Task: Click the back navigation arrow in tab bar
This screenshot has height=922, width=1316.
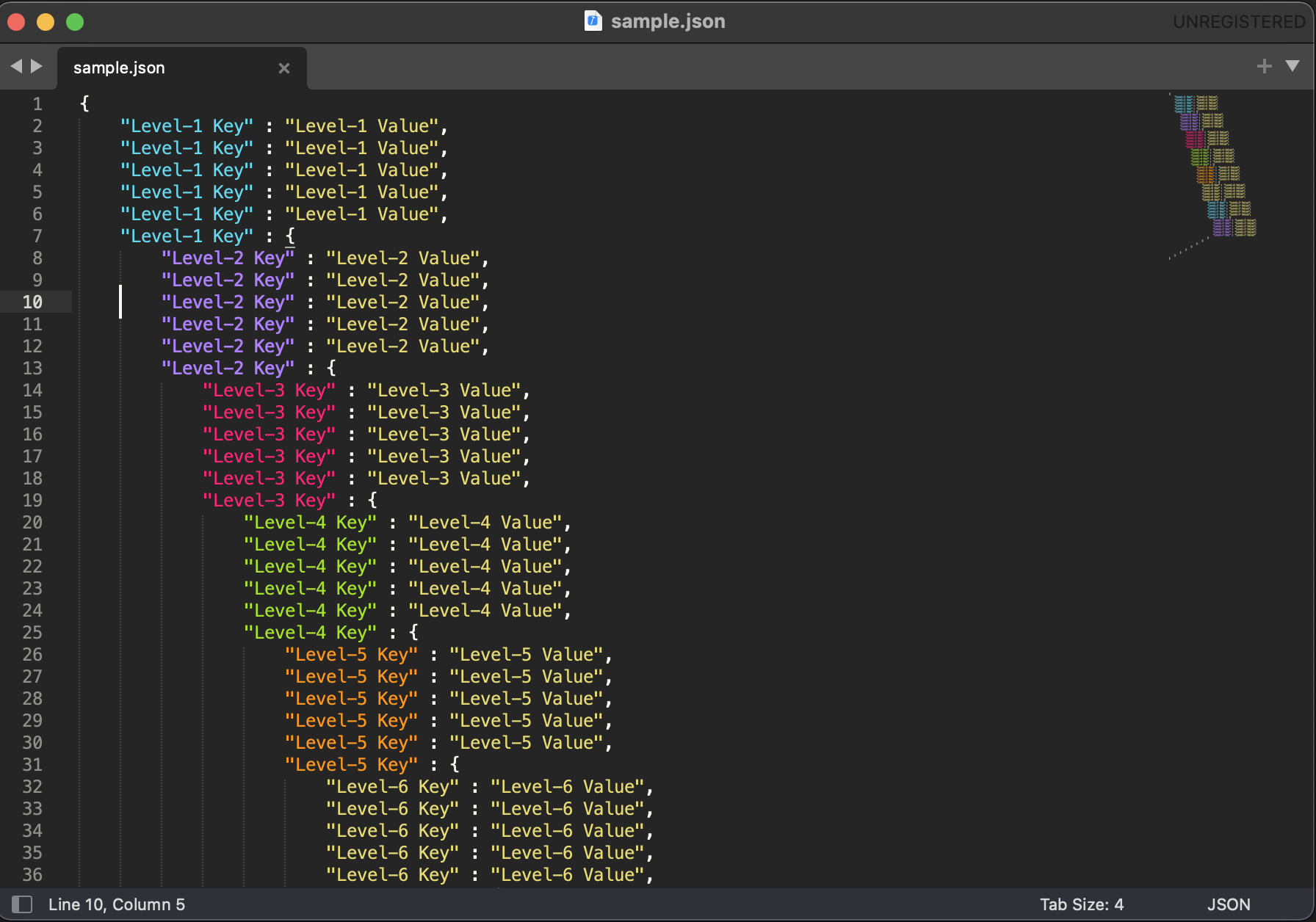Action: click(16, 66)
